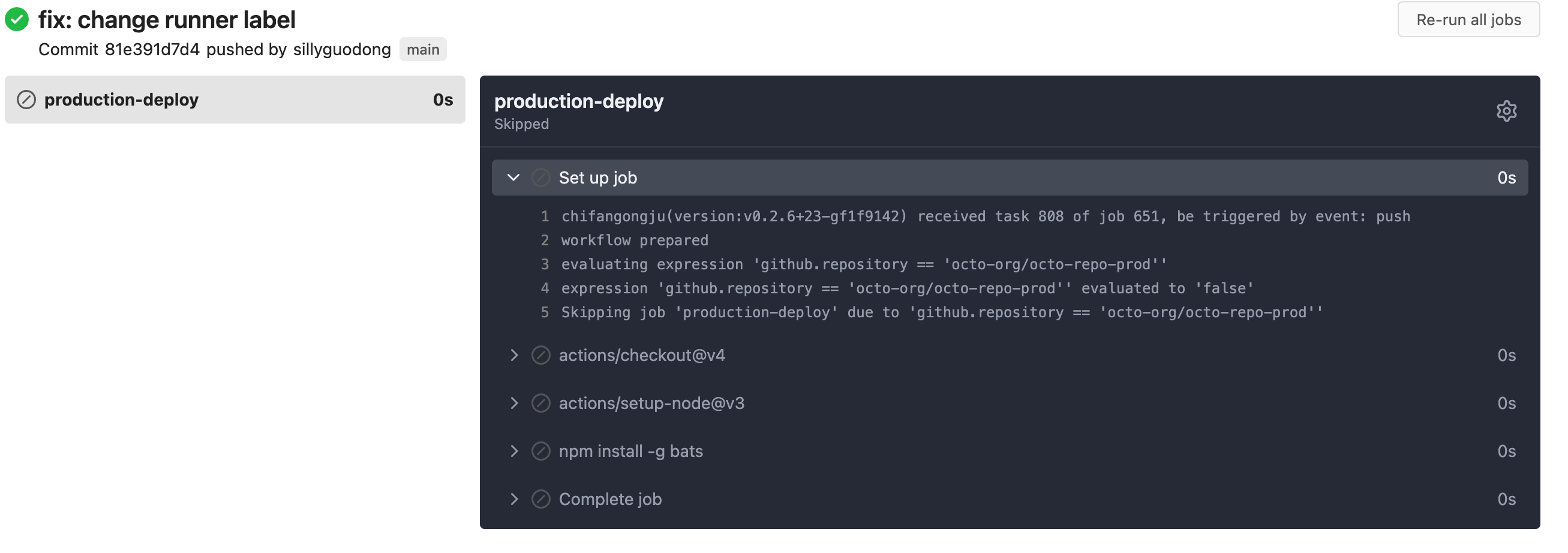Click skipped status icon on Set up job
The height and width of the screenshot is (553, 1568).
[540, 178]
